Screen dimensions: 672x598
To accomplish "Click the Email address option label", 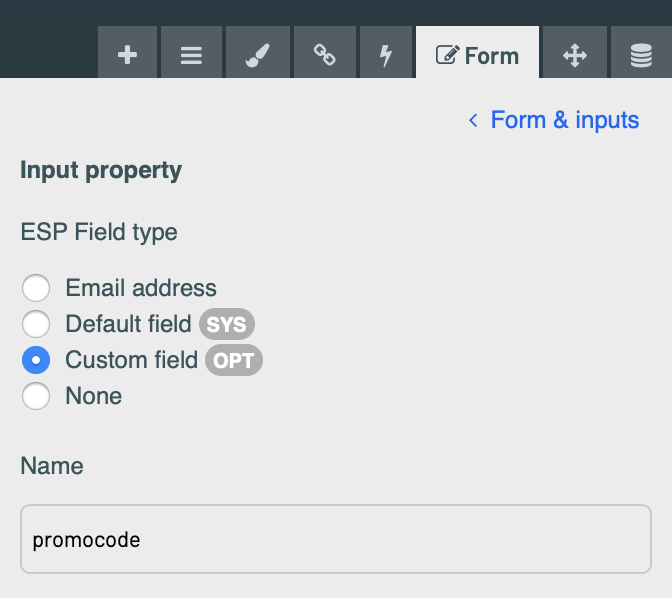I will click(141, 288).
